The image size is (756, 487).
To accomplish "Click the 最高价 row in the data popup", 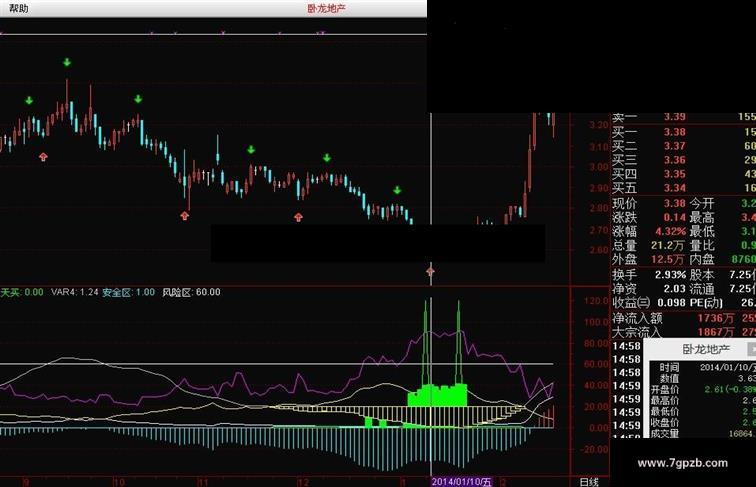I will click(702, 400).
